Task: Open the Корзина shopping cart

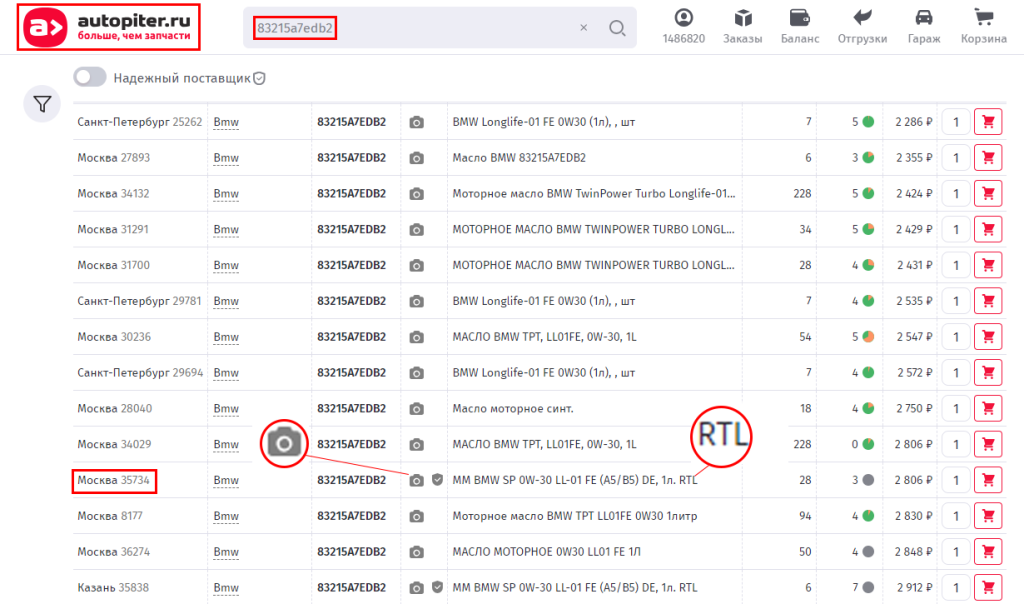Action: pos(984,27)
